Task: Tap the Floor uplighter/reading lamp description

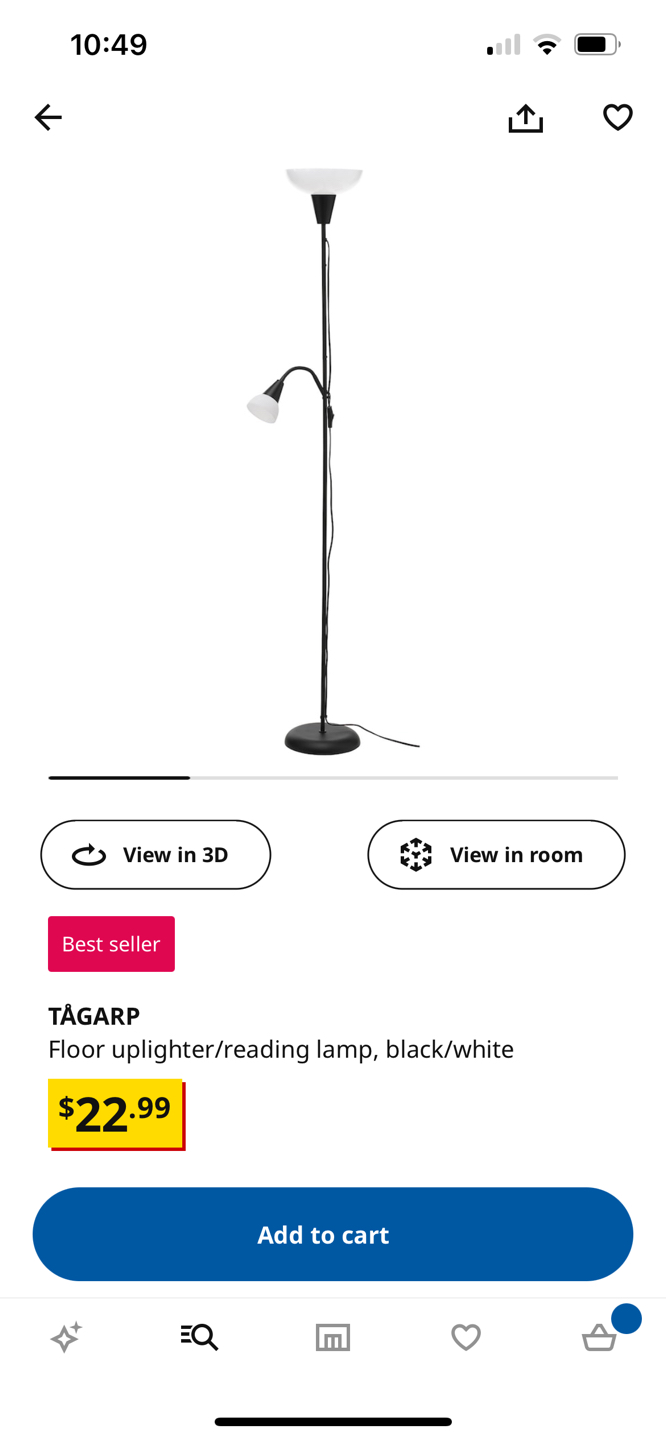Action: 281,1049
